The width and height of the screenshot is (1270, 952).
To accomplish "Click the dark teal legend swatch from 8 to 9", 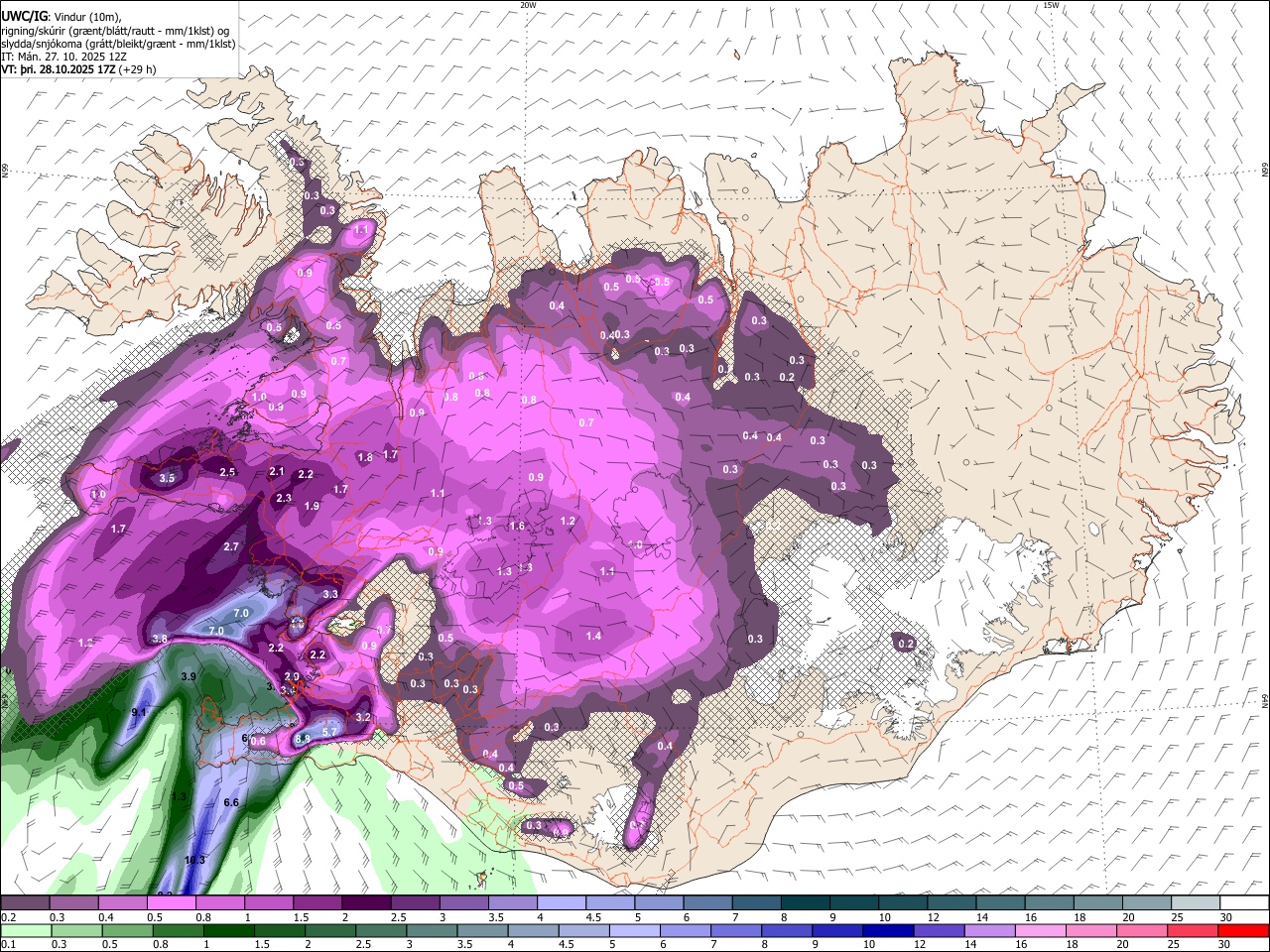I will (x=804, y=903).
